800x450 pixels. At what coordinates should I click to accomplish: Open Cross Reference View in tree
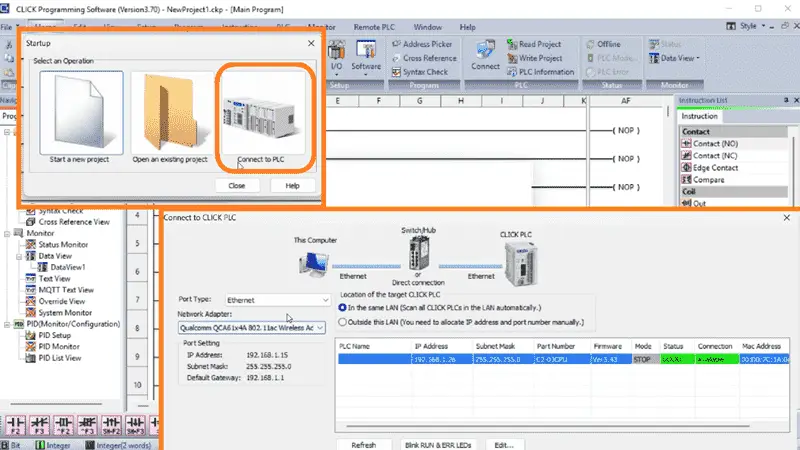coord(68,222)
